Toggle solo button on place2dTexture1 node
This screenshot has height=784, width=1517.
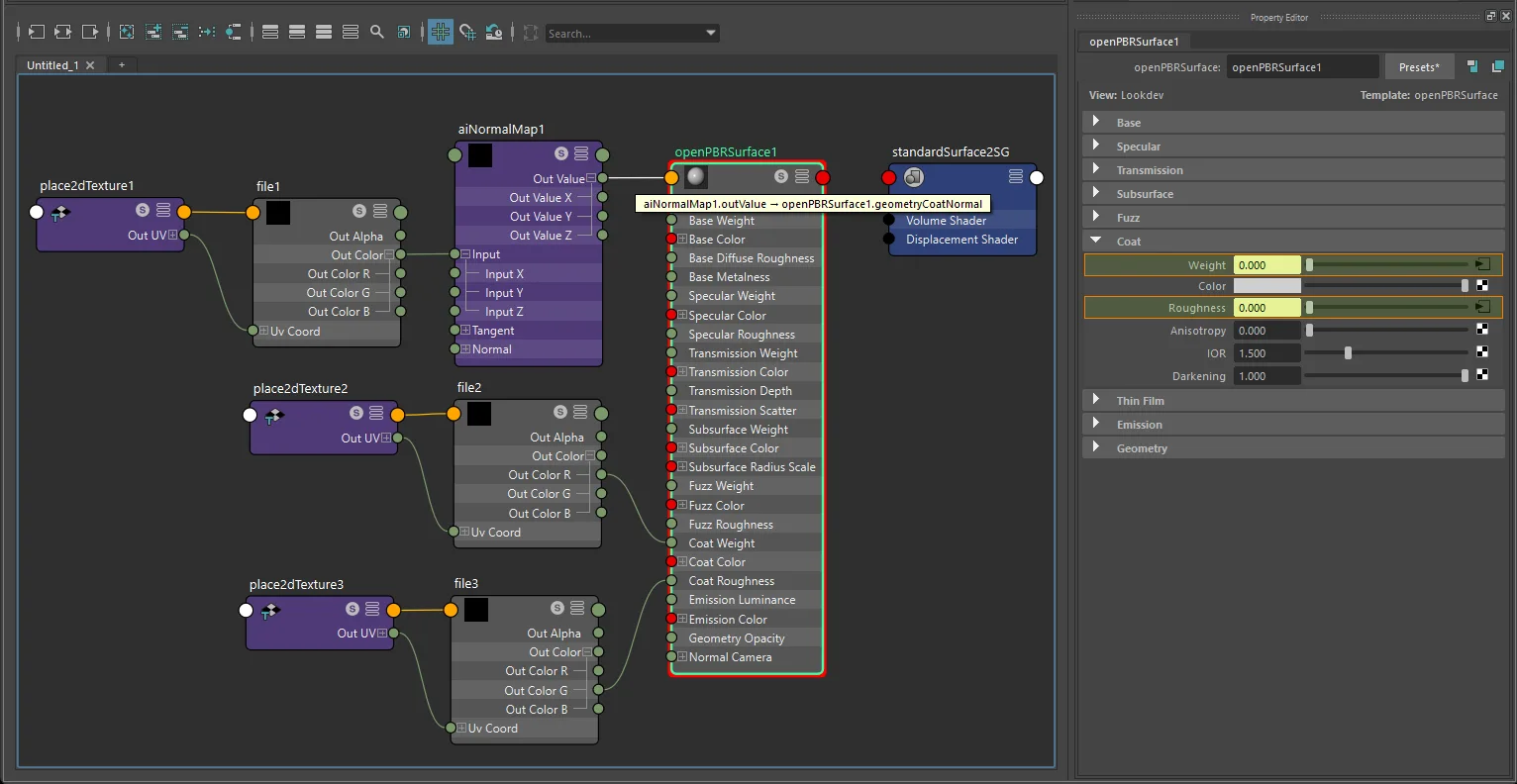tap(143, 210)
